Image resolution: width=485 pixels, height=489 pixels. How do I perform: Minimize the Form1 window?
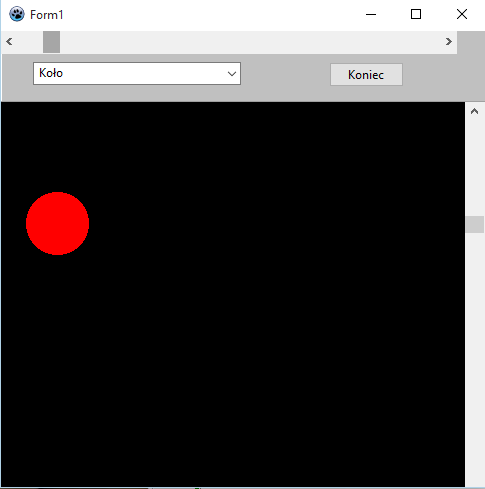pos(371,14)
